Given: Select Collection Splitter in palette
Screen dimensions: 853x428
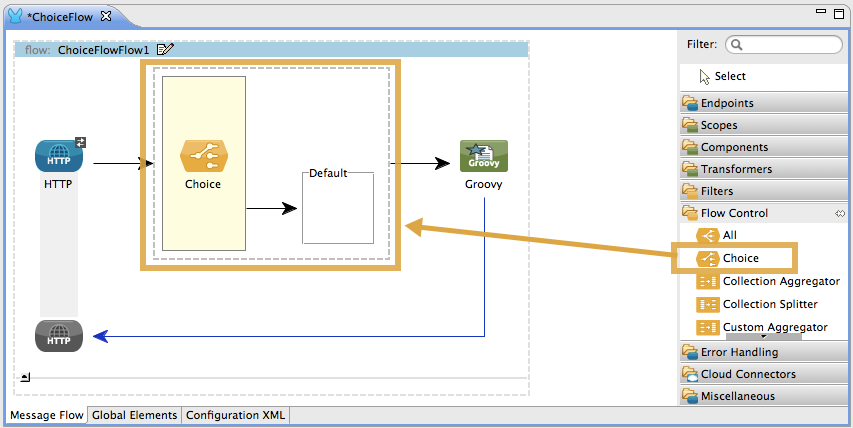Looking at the screenshot, I should click(x=770, y=304).
